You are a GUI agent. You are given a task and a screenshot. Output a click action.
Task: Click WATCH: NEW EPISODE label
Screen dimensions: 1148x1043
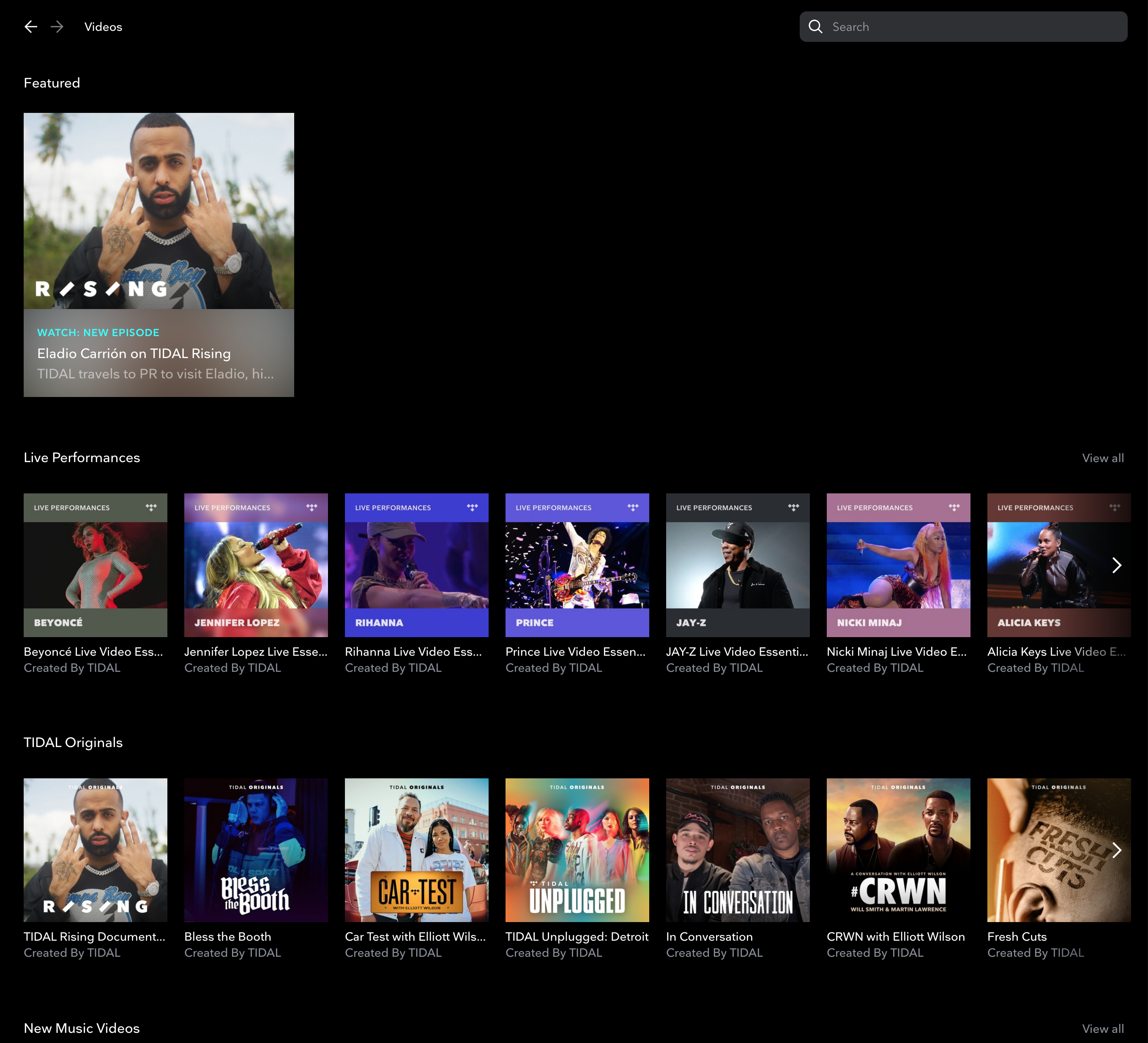pyautogui.click(x=98, y=333)
